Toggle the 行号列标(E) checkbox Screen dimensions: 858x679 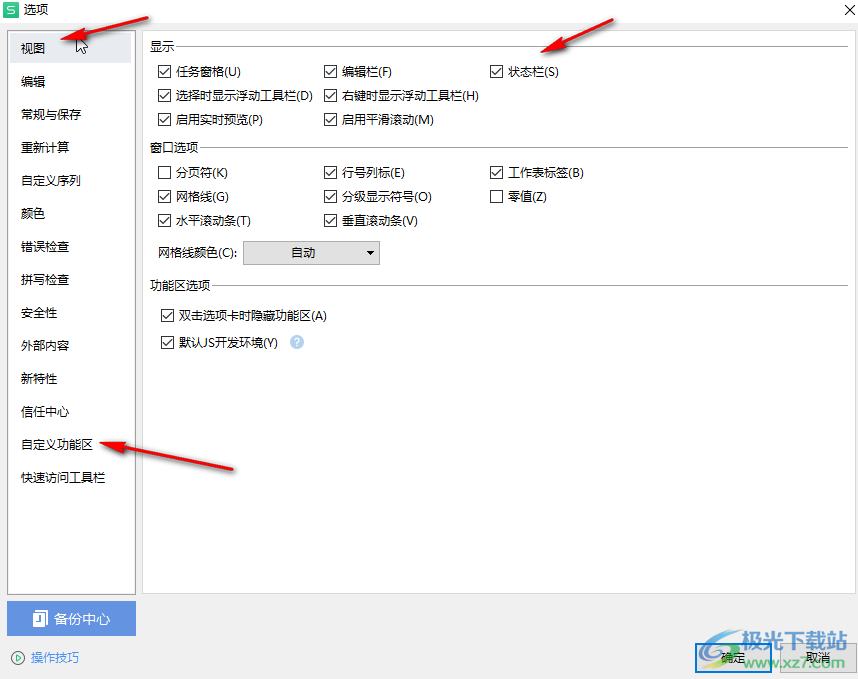click(x=331, y=173)
